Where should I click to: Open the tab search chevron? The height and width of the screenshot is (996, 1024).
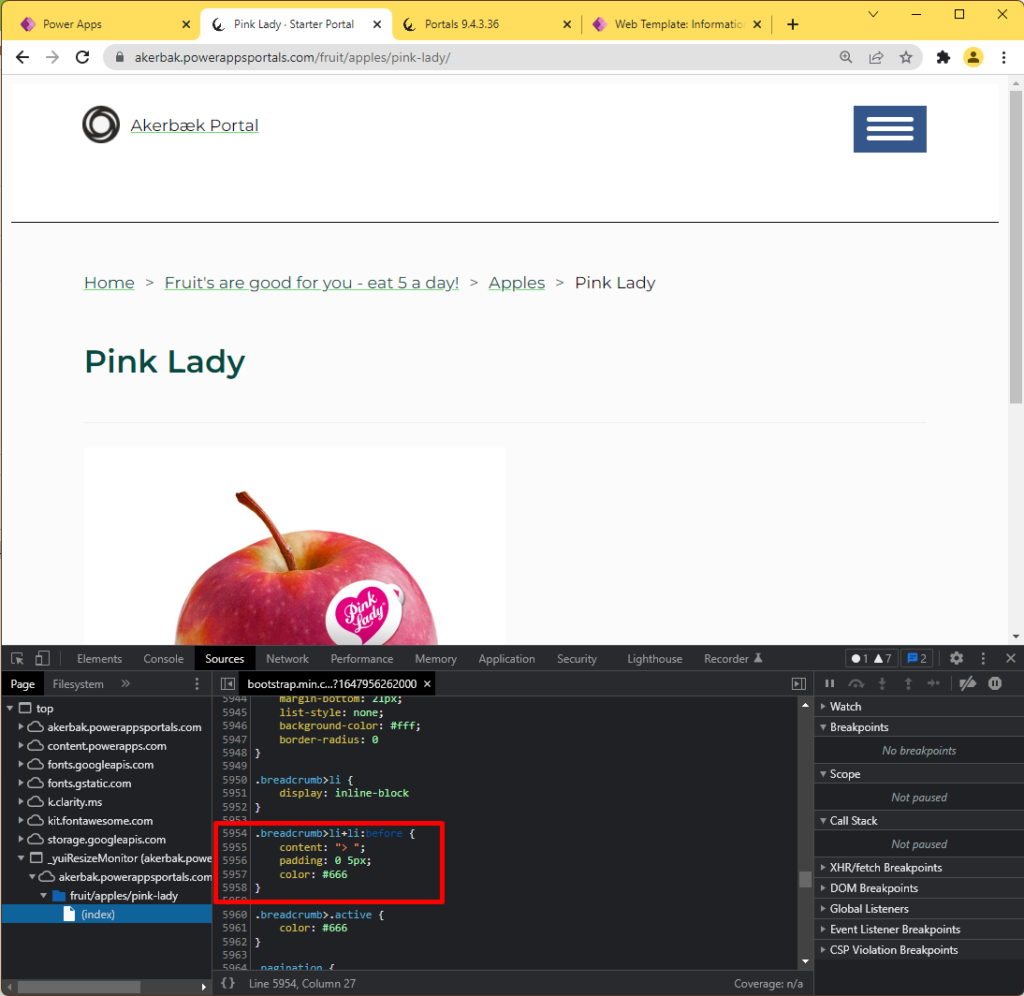873,14
